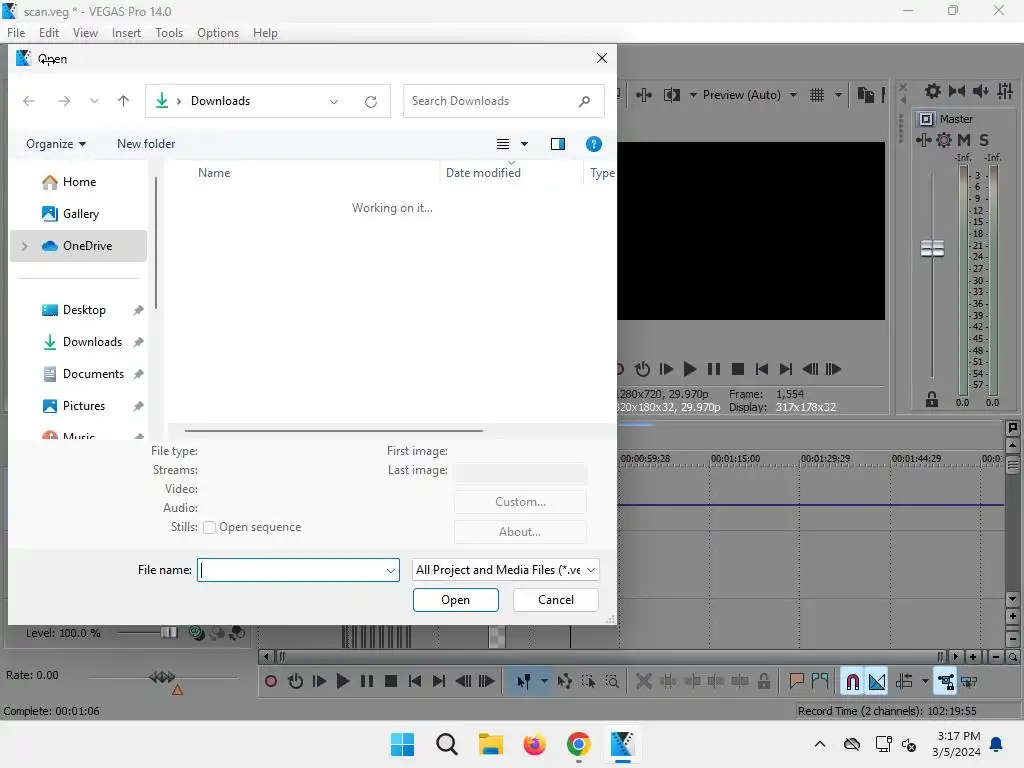The width and height of the screenshot is (1024, 768).
Task: Toggle Auto Ripple button
Action: click(x=904, y=681)
